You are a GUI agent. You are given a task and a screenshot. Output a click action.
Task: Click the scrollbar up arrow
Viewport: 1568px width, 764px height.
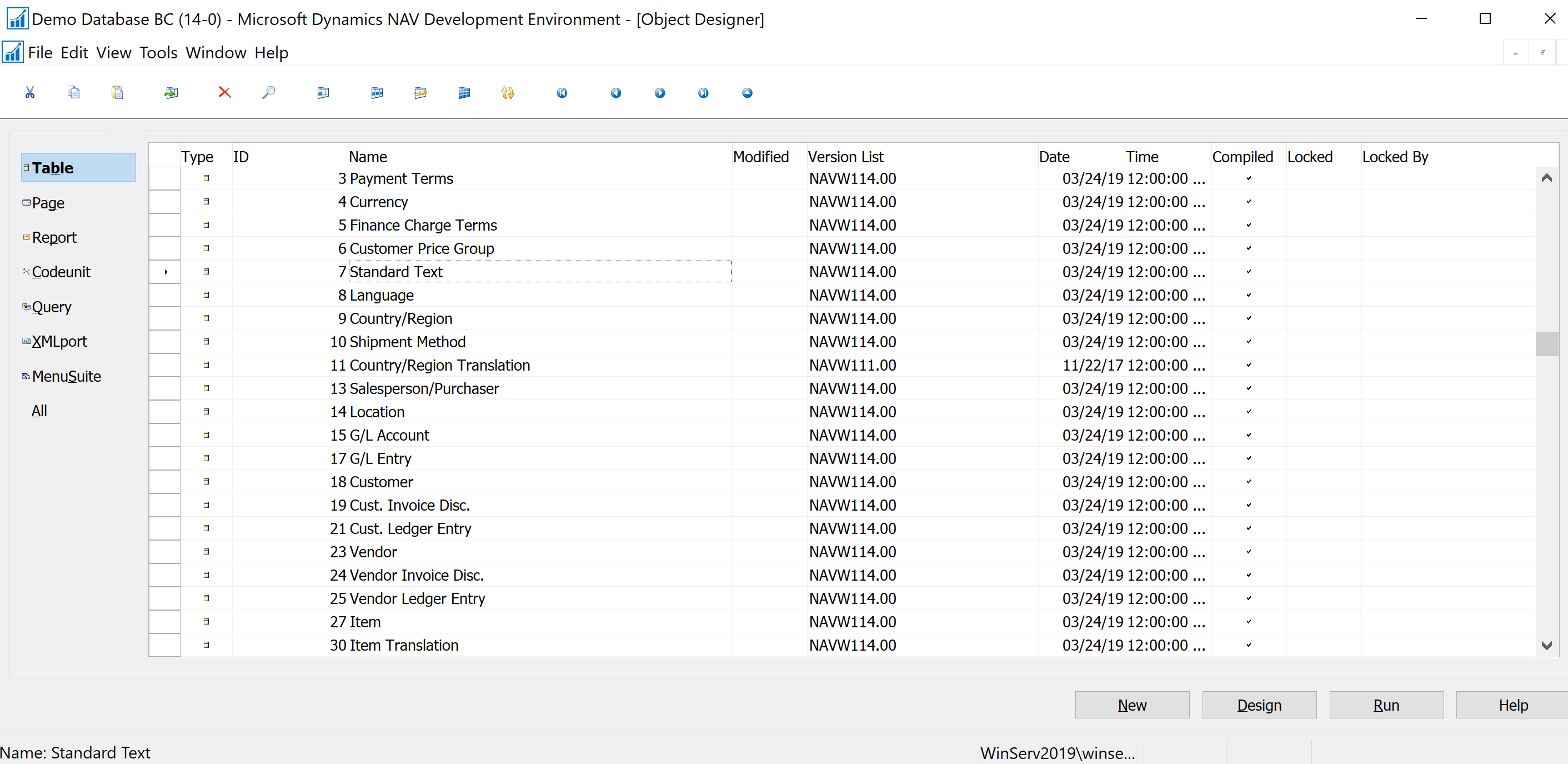[1546, 178]
